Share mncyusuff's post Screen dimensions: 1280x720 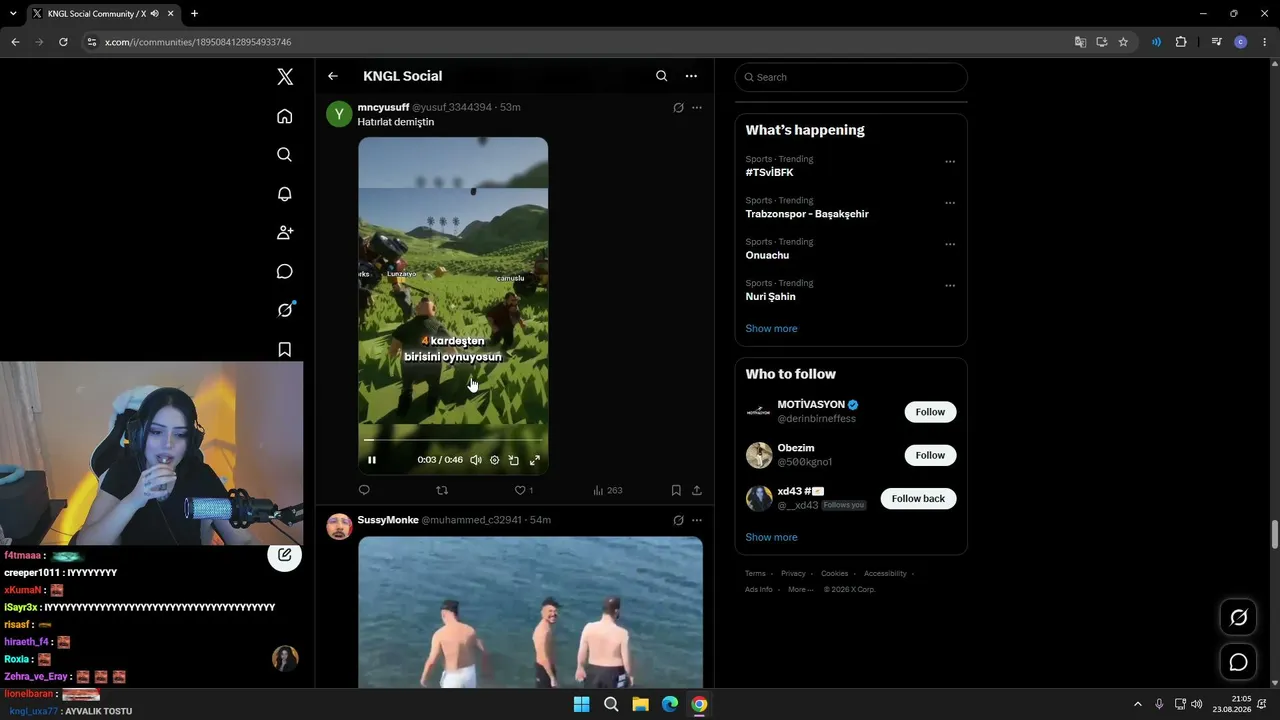(x=697, y=490)
